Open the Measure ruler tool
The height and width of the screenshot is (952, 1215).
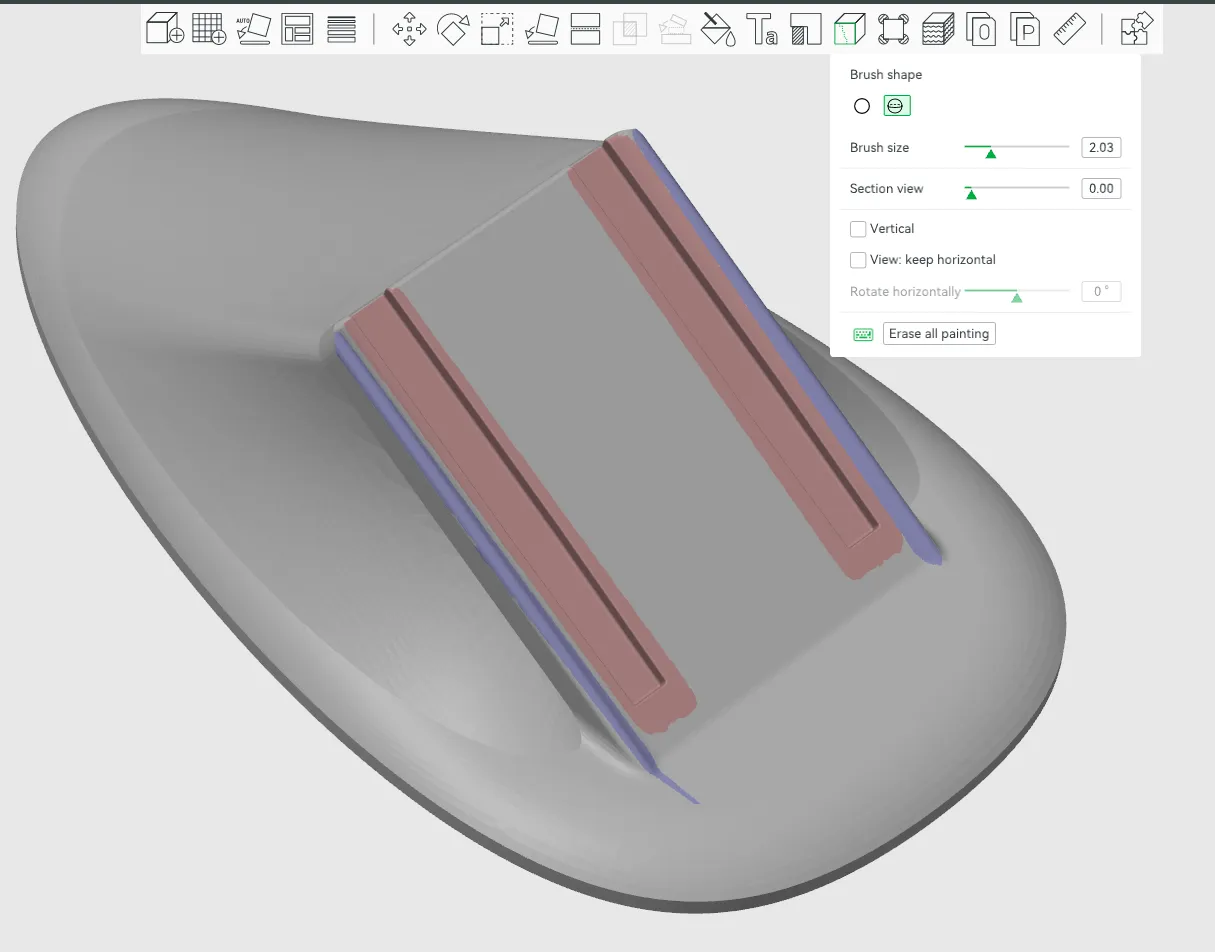[x=1069, y=29]
